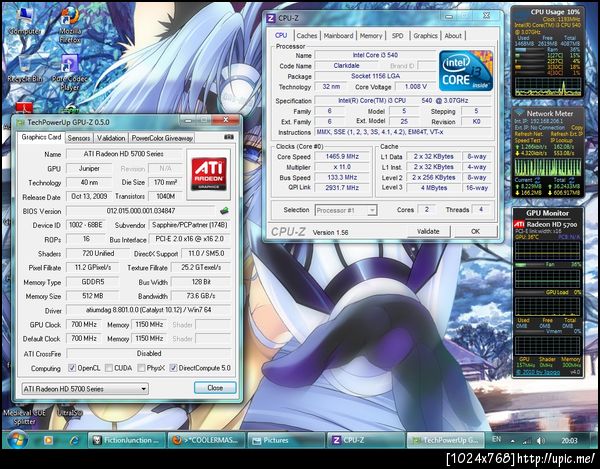Click Speed Test link in Network Meter
Viewport: 600px width, 469px height.
coord(527,140)
